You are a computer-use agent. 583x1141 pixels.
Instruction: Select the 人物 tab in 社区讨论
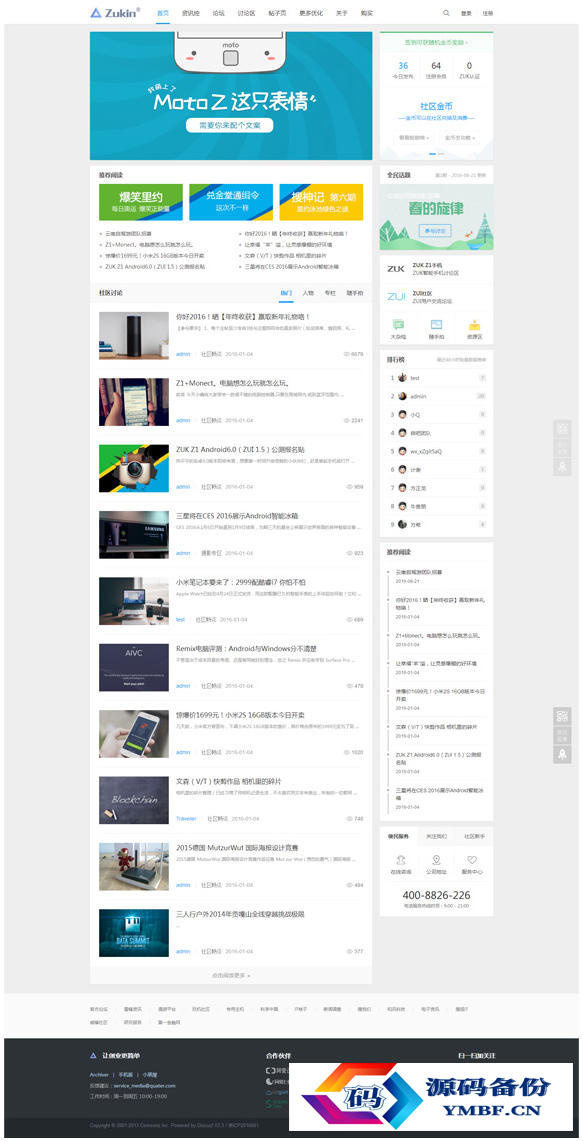click(x=308, y=293)
